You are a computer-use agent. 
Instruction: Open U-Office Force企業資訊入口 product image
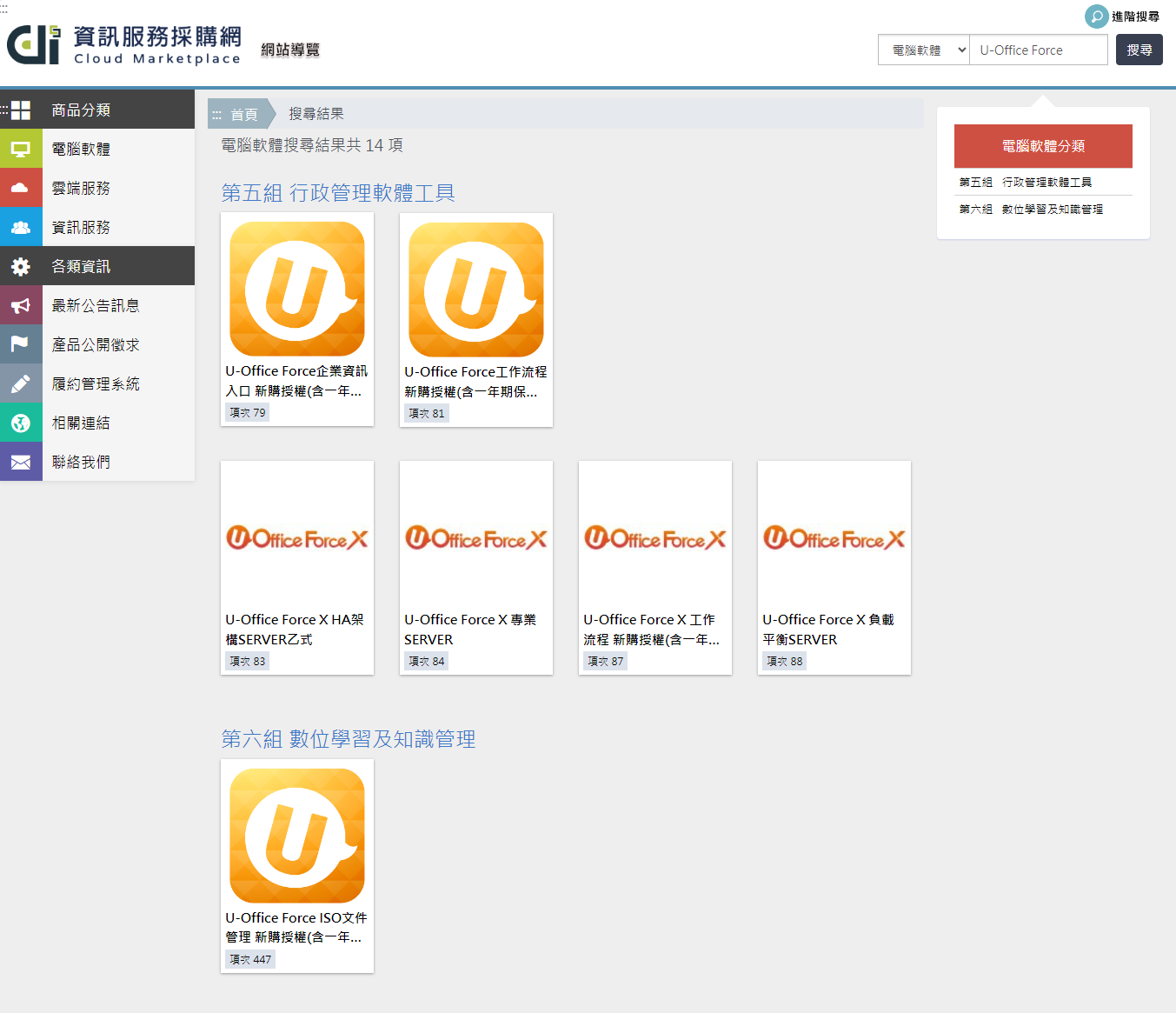pyautogui.click(x=297, y=289)
